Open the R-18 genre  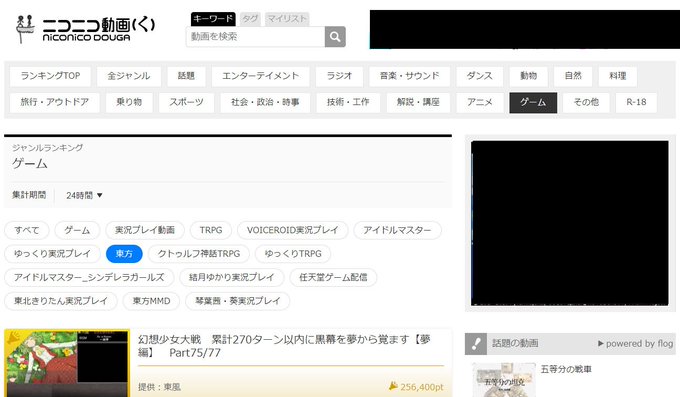coord(636,102)
